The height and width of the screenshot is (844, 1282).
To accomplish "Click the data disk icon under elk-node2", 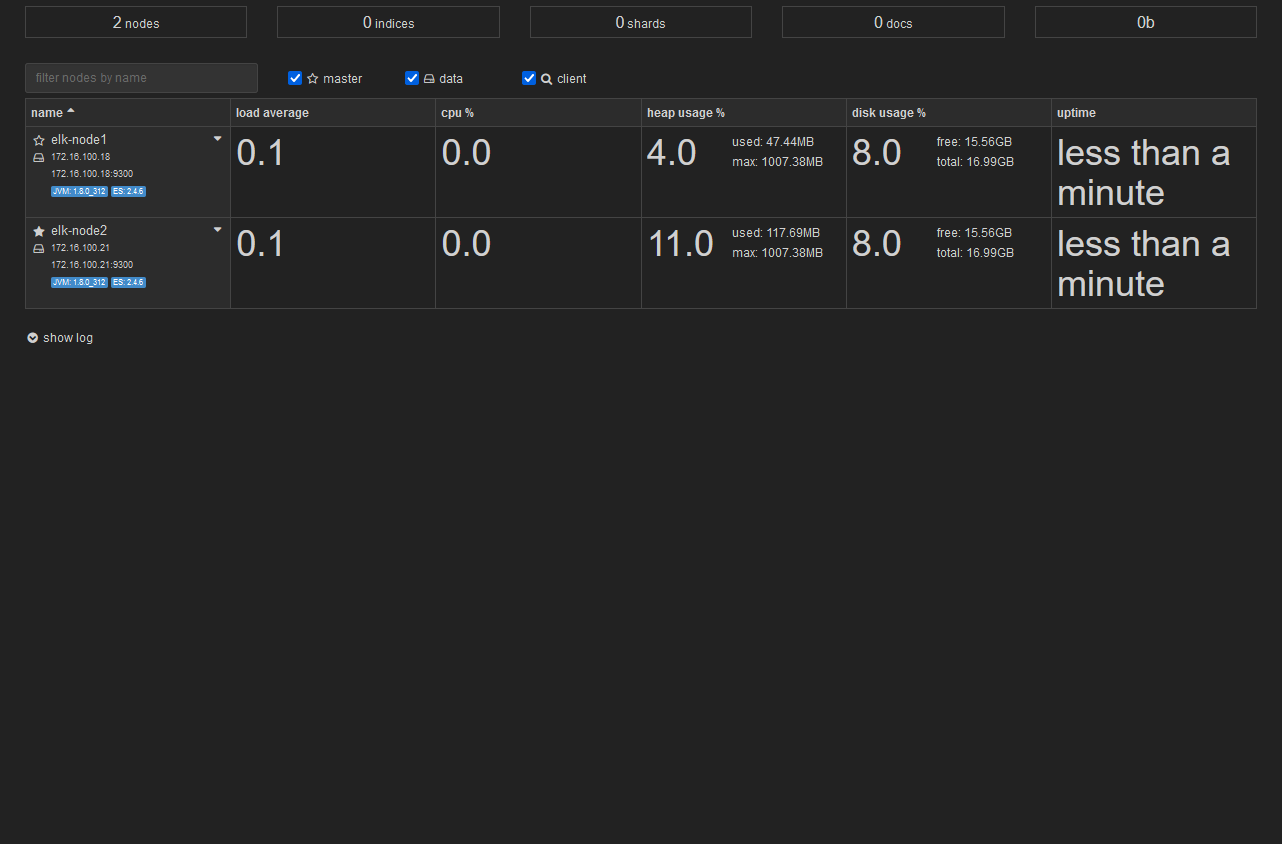I will click(x=39, y=249).
